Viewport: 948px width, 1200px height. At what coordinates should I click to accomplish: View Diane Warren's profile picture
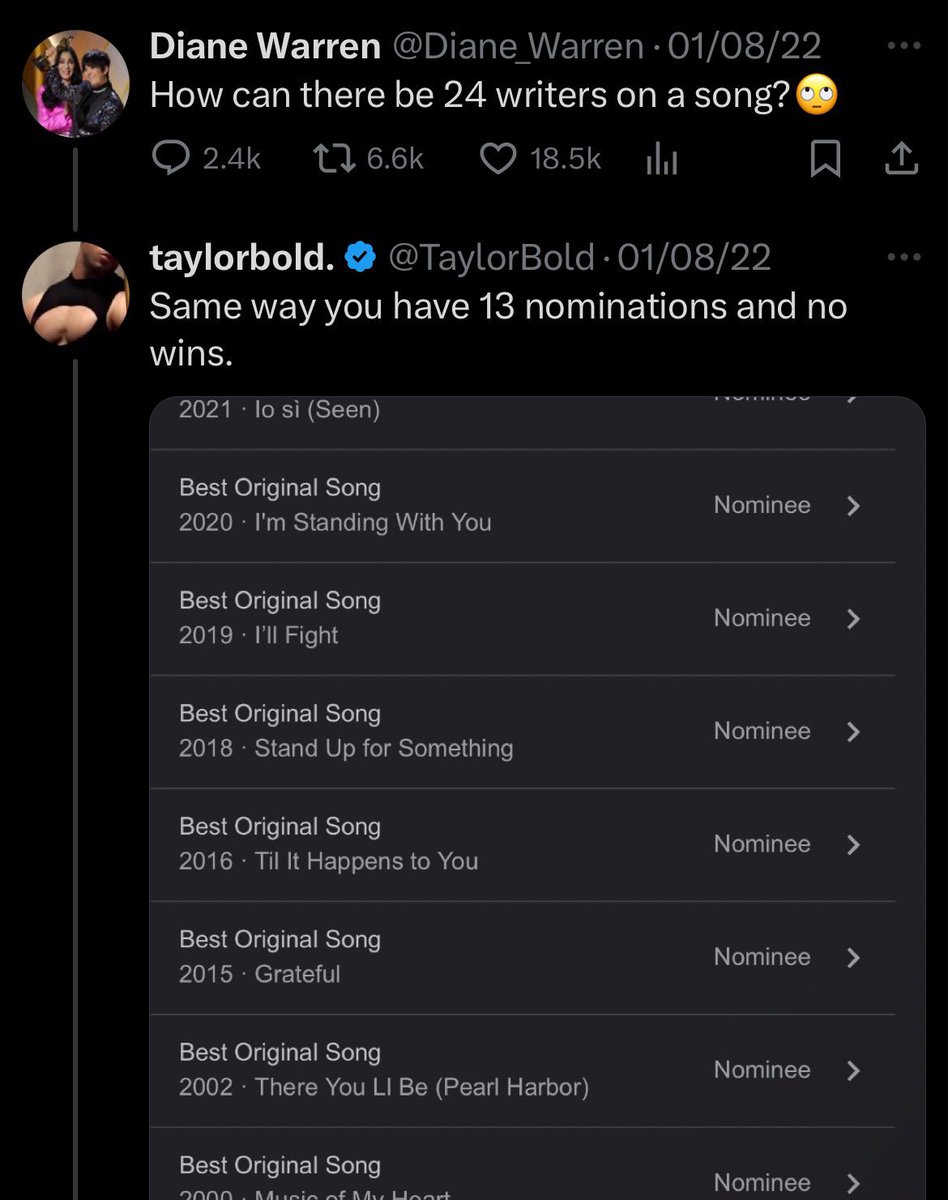click(x=76, y=82)
